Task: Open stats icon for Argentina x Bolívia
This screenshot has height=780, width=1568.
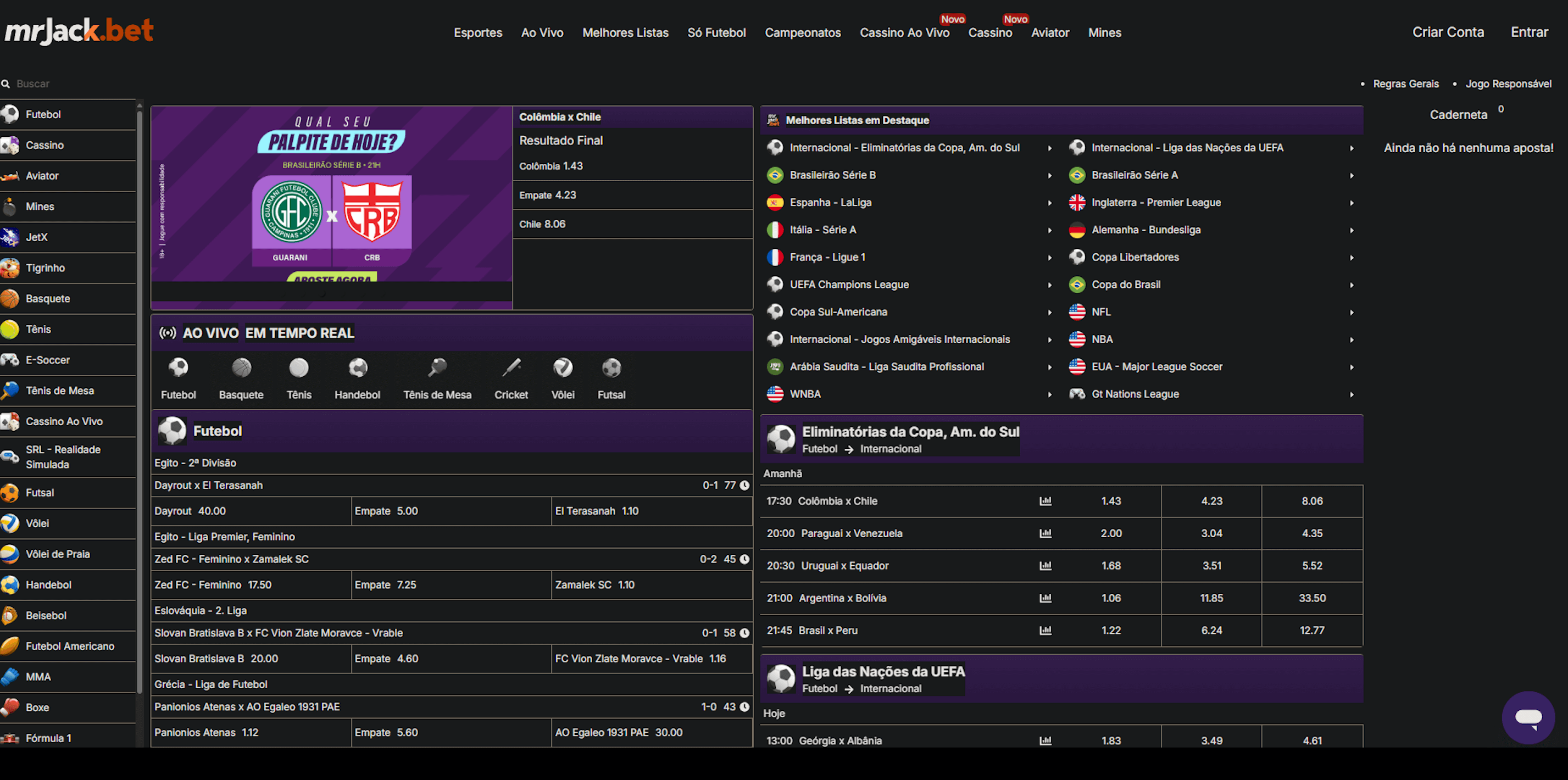Action: click(x=1045, y=598)
